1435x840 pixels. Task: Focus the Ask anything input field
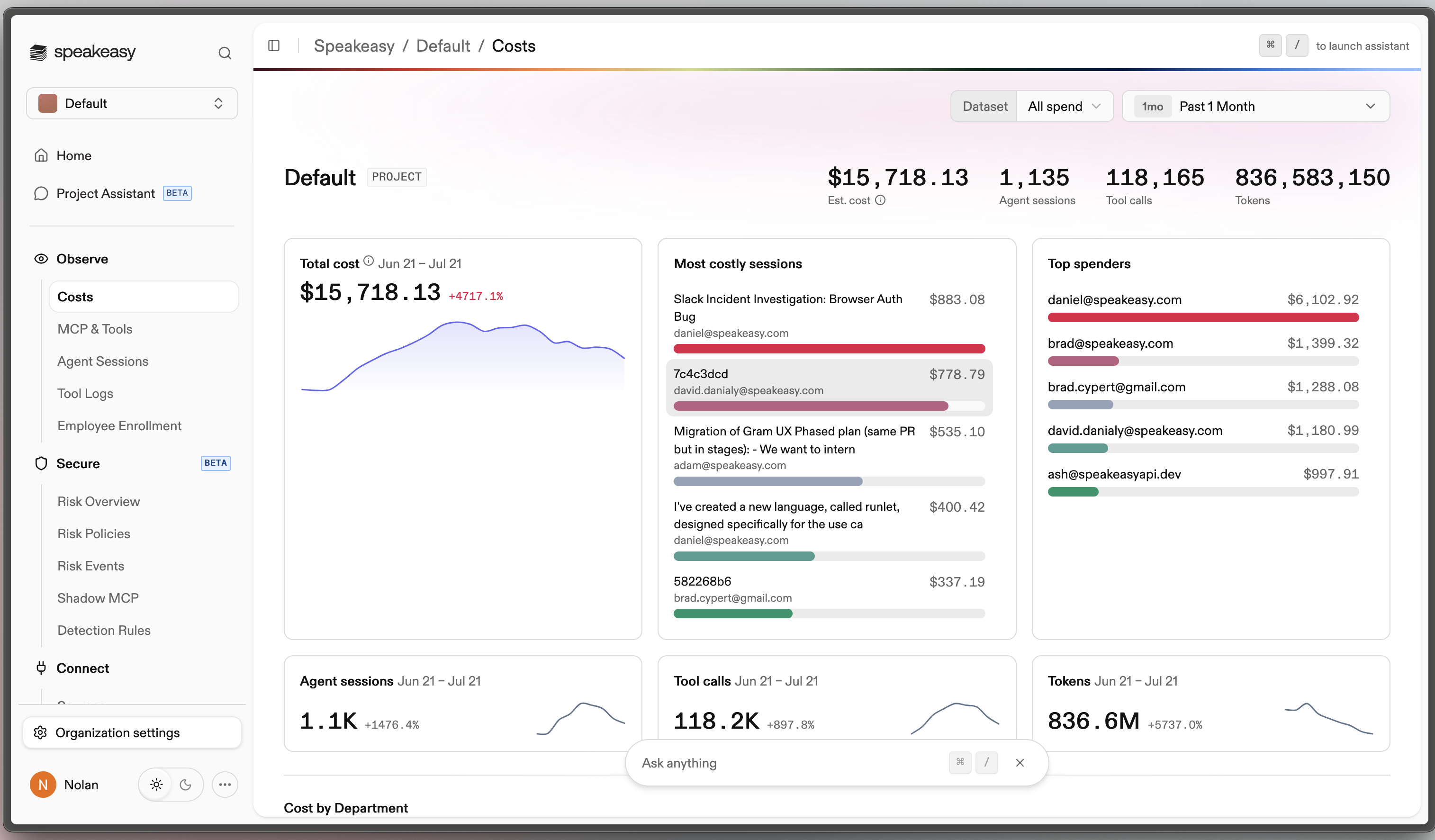tap(792, 763)
